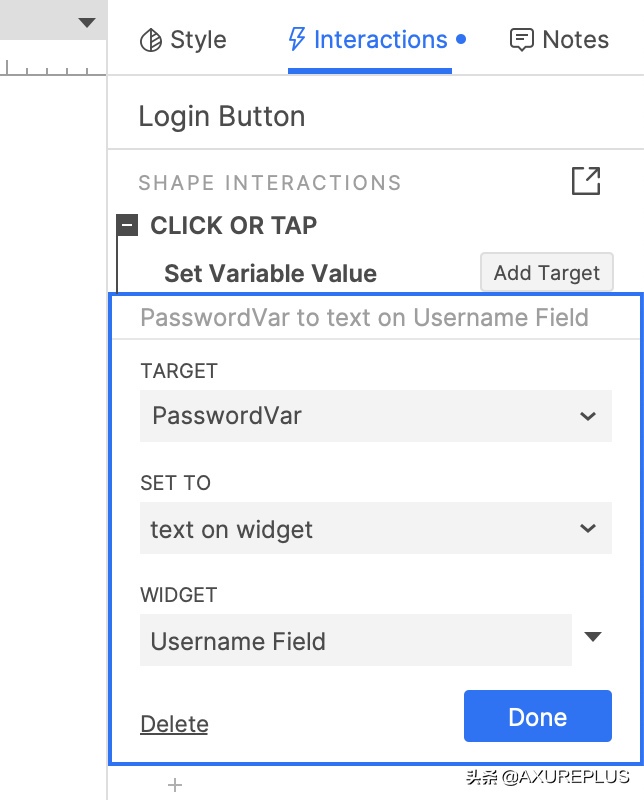Image resolution: width=644 pixels, height=800 pixels.
Task: Select the Set Variable Value action
Action: (x=270, y=273)
